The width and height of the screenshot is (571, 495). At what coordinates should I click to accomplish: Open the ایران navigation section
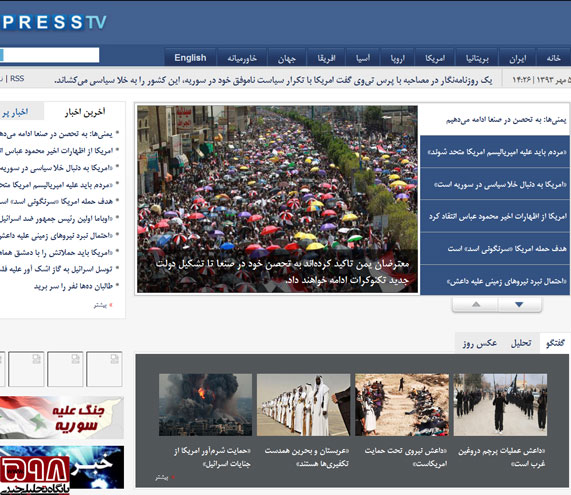coord(517,58)
